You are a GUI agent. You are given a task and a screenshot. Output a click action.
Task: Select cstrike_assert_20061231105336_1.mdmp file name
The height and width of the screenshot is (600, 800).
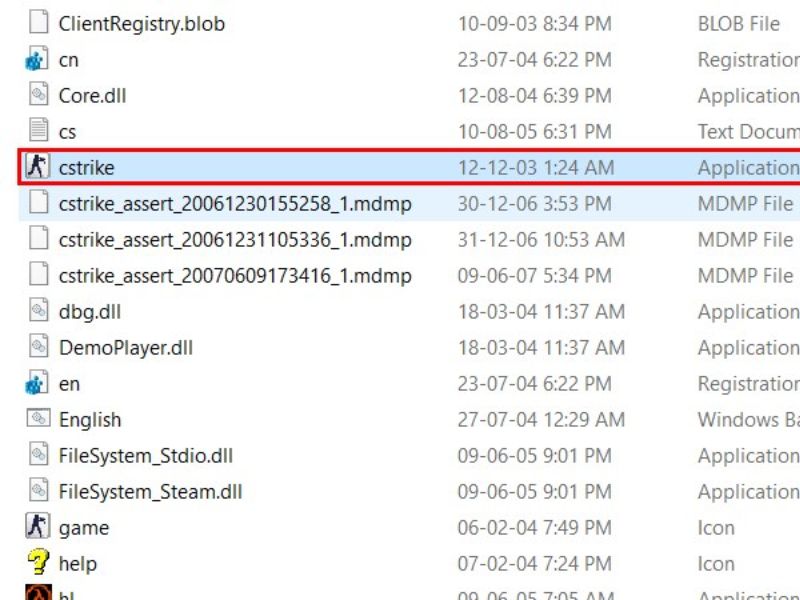[x=235, y=240]
